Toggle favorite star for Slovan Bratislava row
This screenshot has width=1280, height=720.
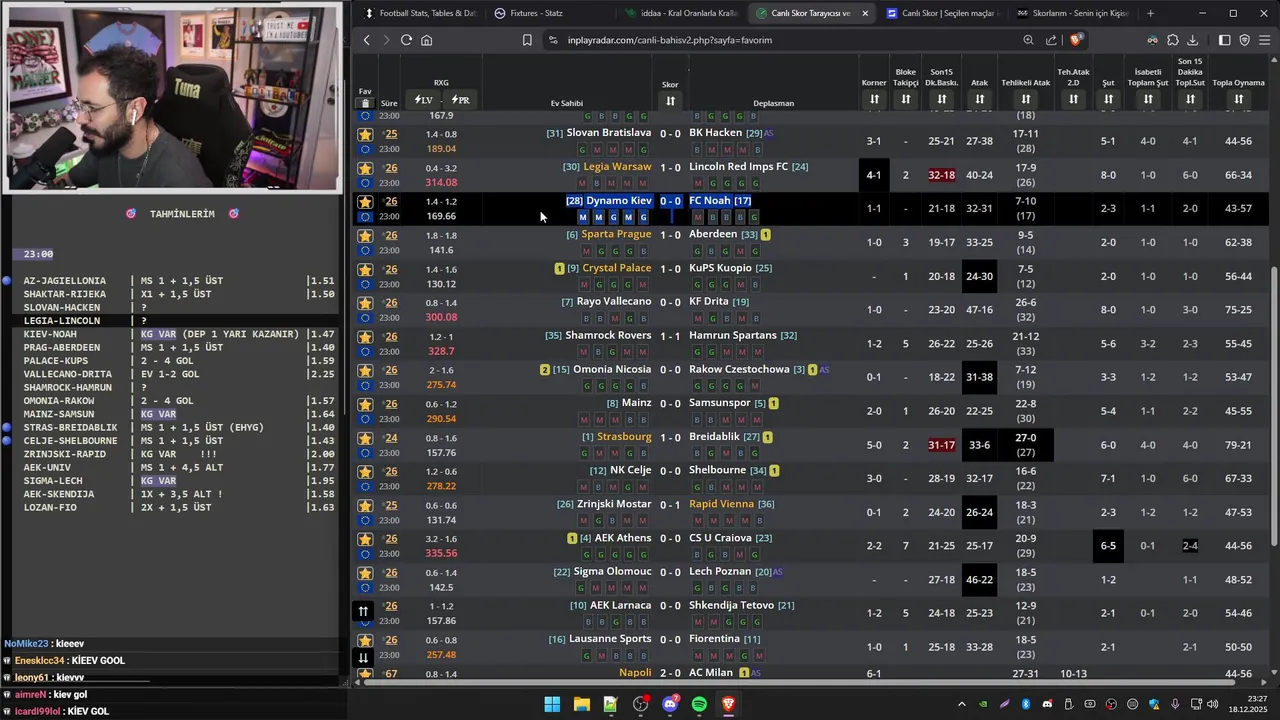tap(365, 134)
